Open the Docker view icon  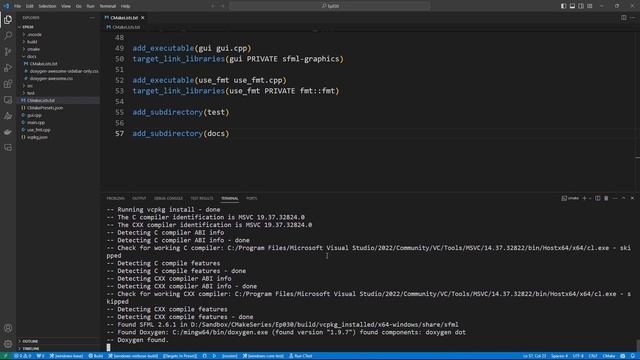8,132
